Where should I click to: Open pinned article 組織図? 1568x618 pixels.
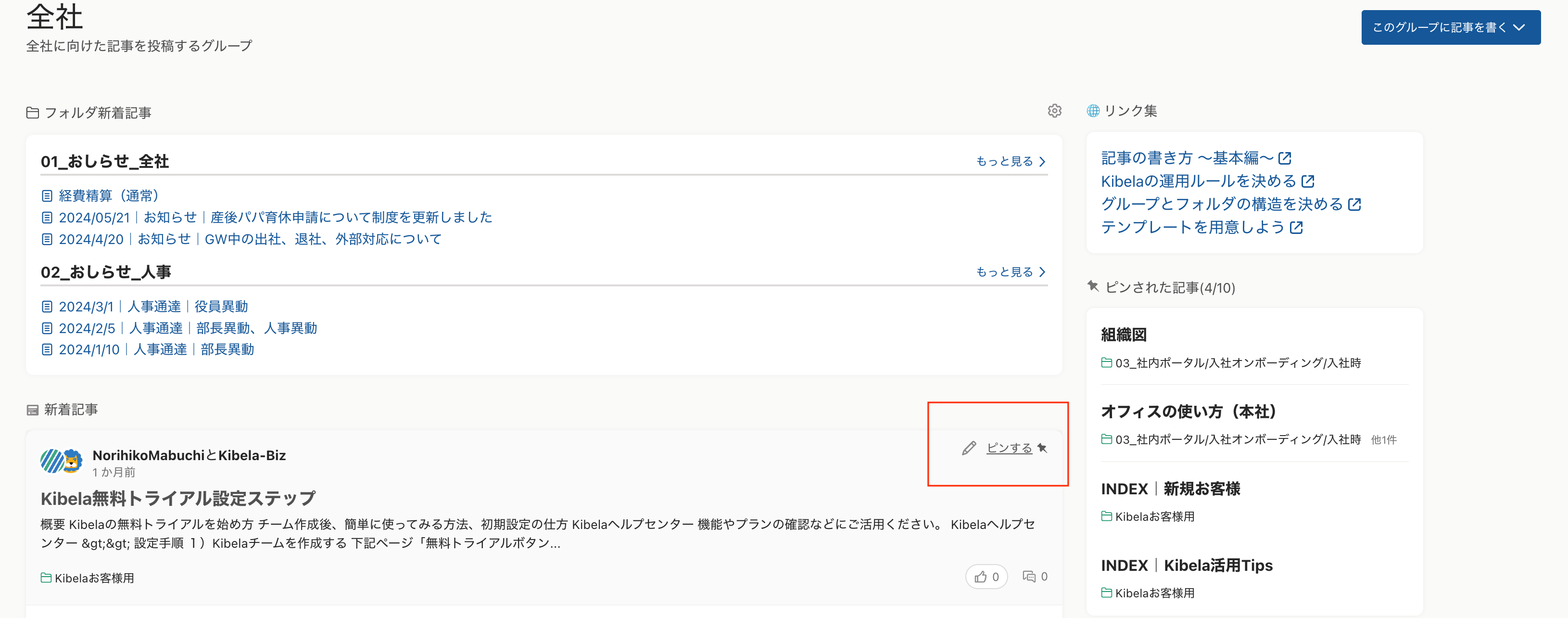coord(1124,335)
